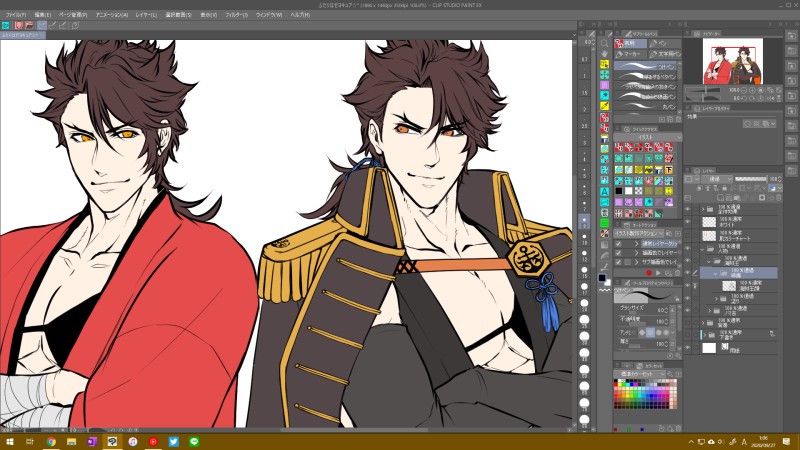The image size is (800, 450).
Task: Open ウィンドウ(W) menu
Action: pyautogui.click(x=269, y=15)
